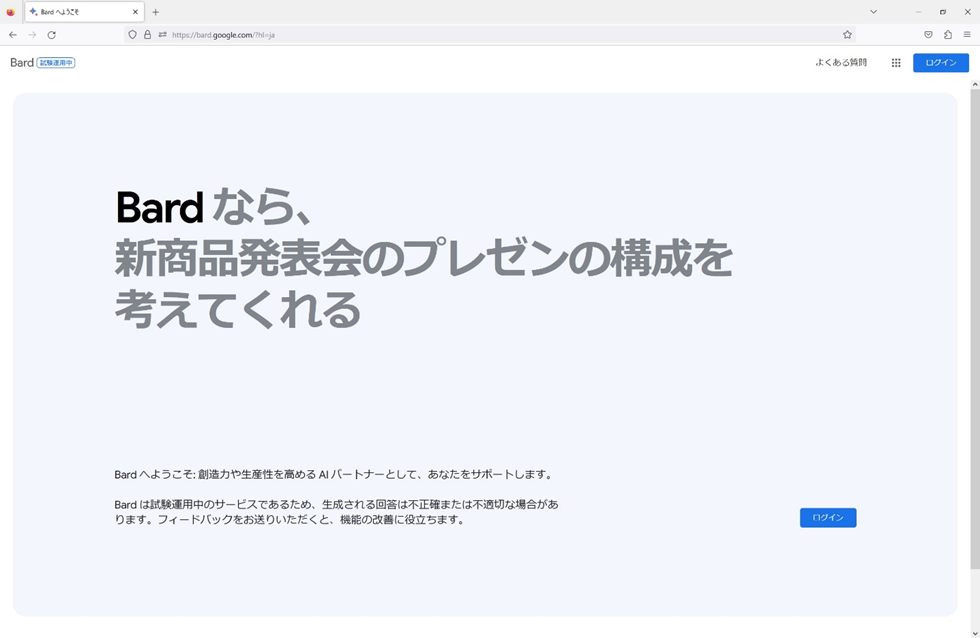Minimize the Firefox window
This screenshot has width=980, height=638.
(918, 12)
